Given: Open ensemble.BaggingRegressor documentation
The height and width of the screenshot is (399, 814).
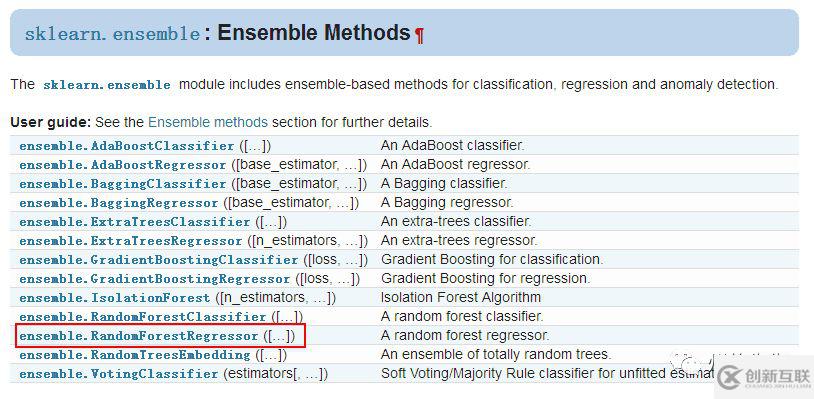Looking at the screenshot, I should point(119,203).
